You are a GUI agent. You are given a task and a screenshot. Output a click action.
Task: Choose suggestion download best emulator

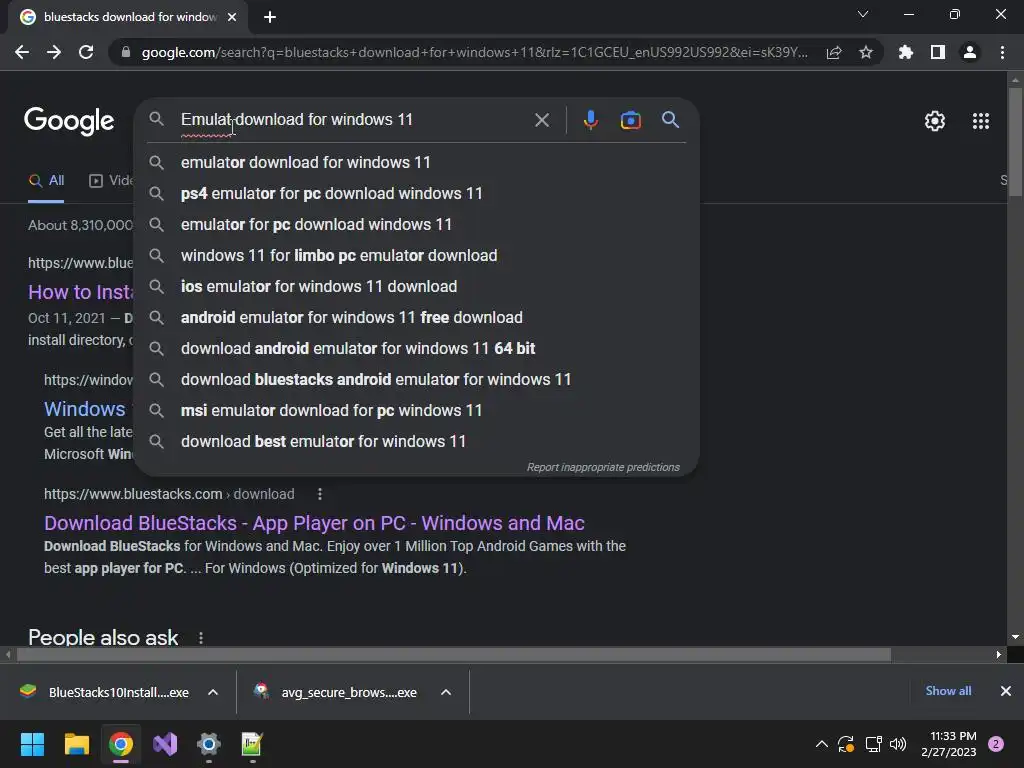[x=416, y=441]
